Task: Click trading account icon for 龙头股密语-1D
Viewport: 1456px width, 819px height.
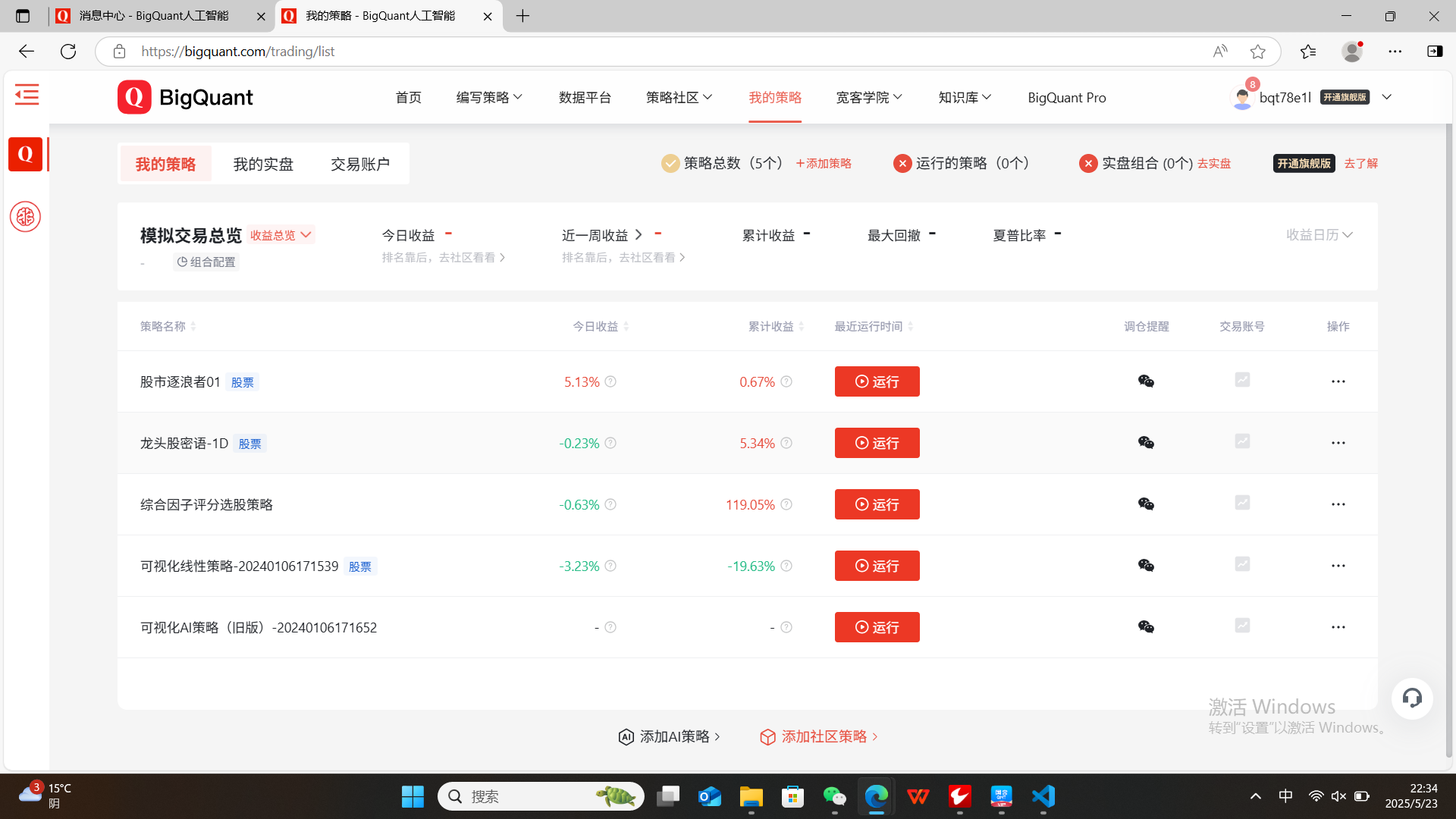Action: [1241, 441]
